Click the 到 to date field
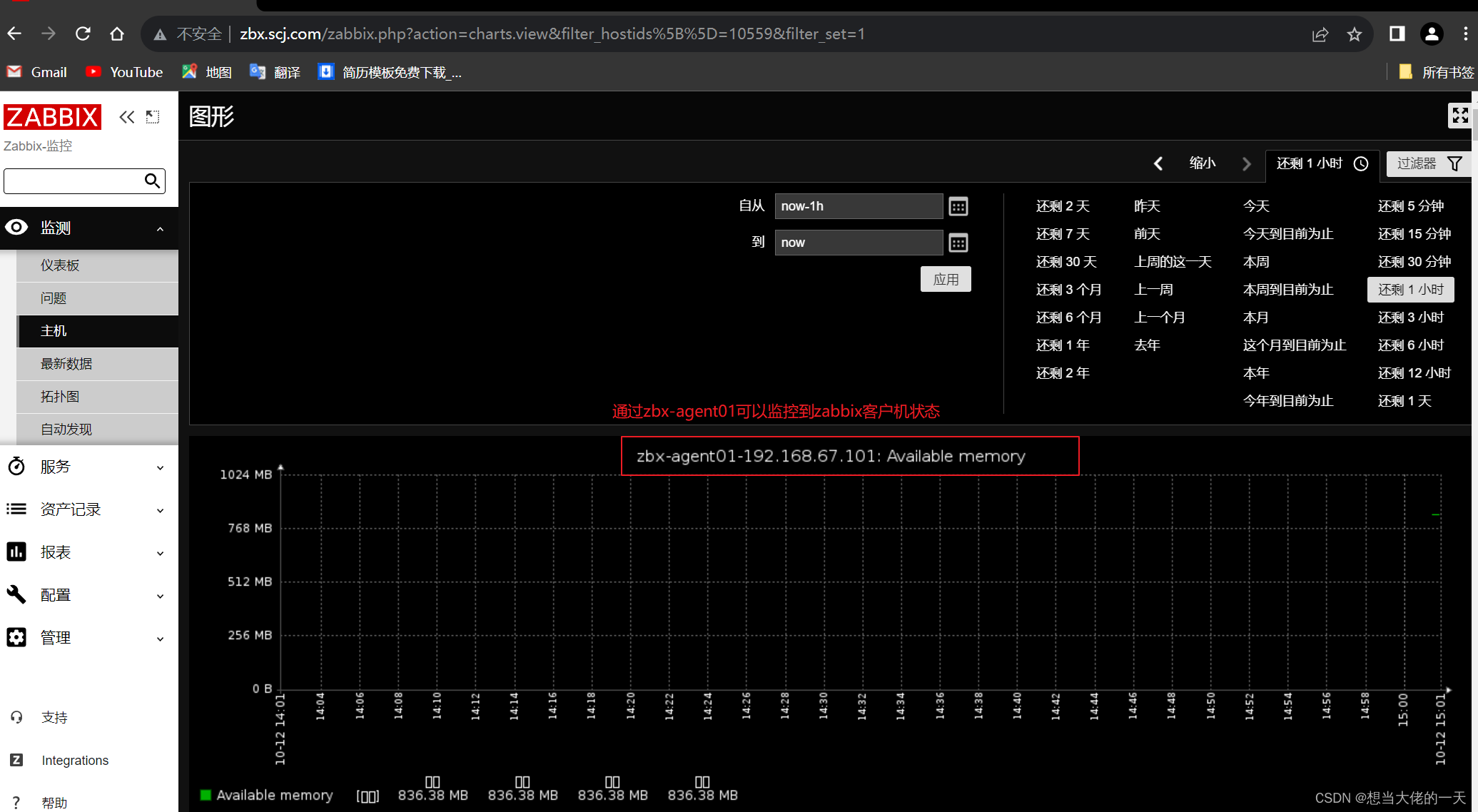The image size is (1478, 812). point(859,243)
